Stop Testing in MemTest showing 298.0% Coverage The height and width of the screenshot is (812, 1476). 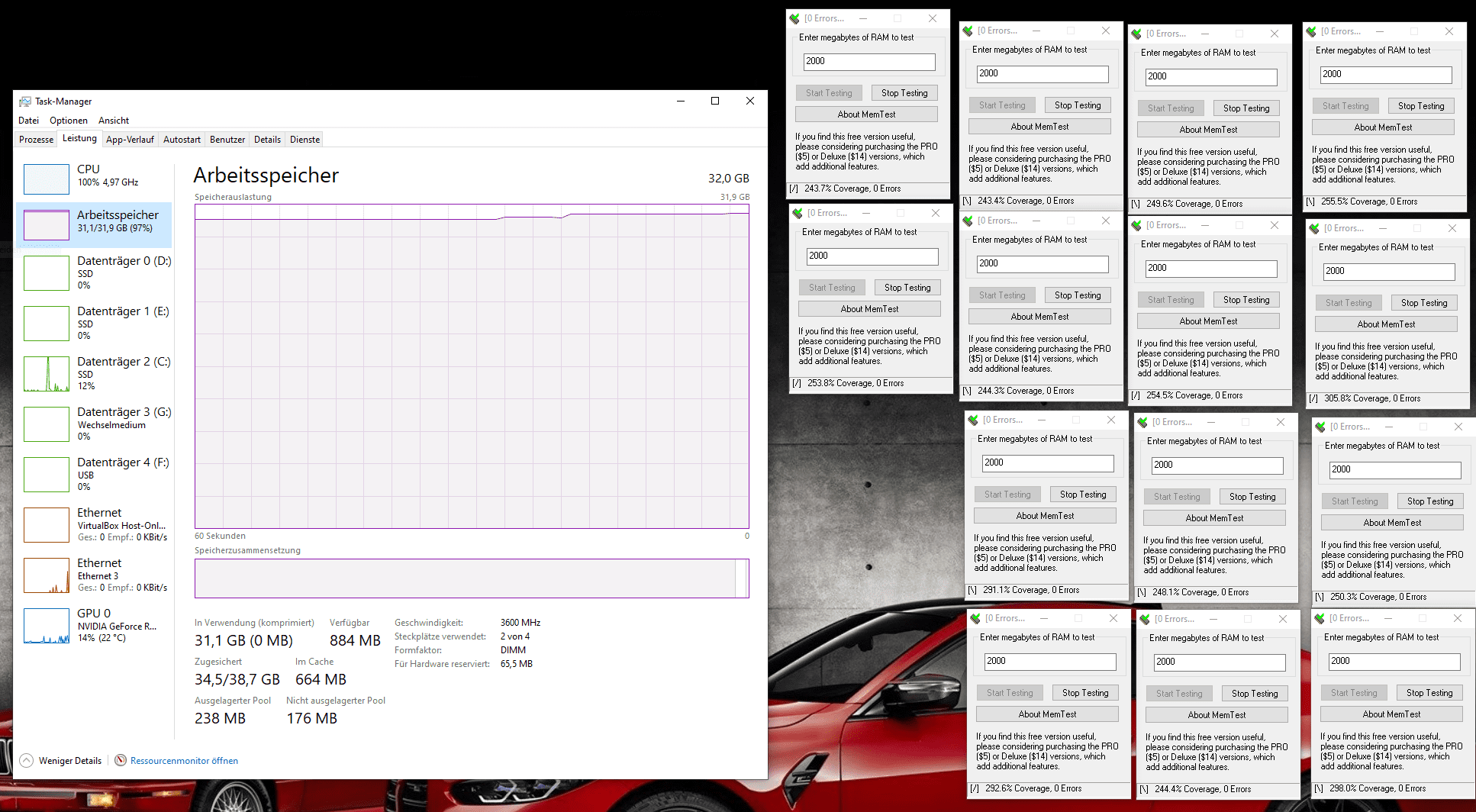pyautogui.click(x=1429, y=693)
